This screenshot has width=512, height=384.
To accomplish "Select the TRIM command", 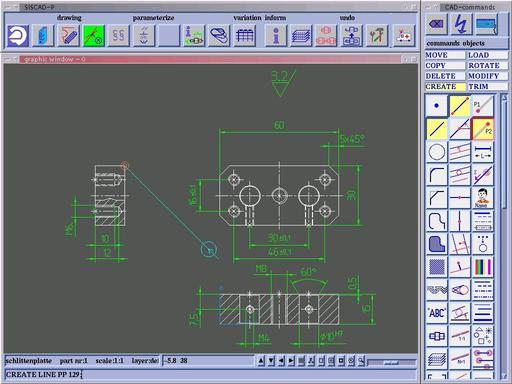I will (x=488, y=87).
